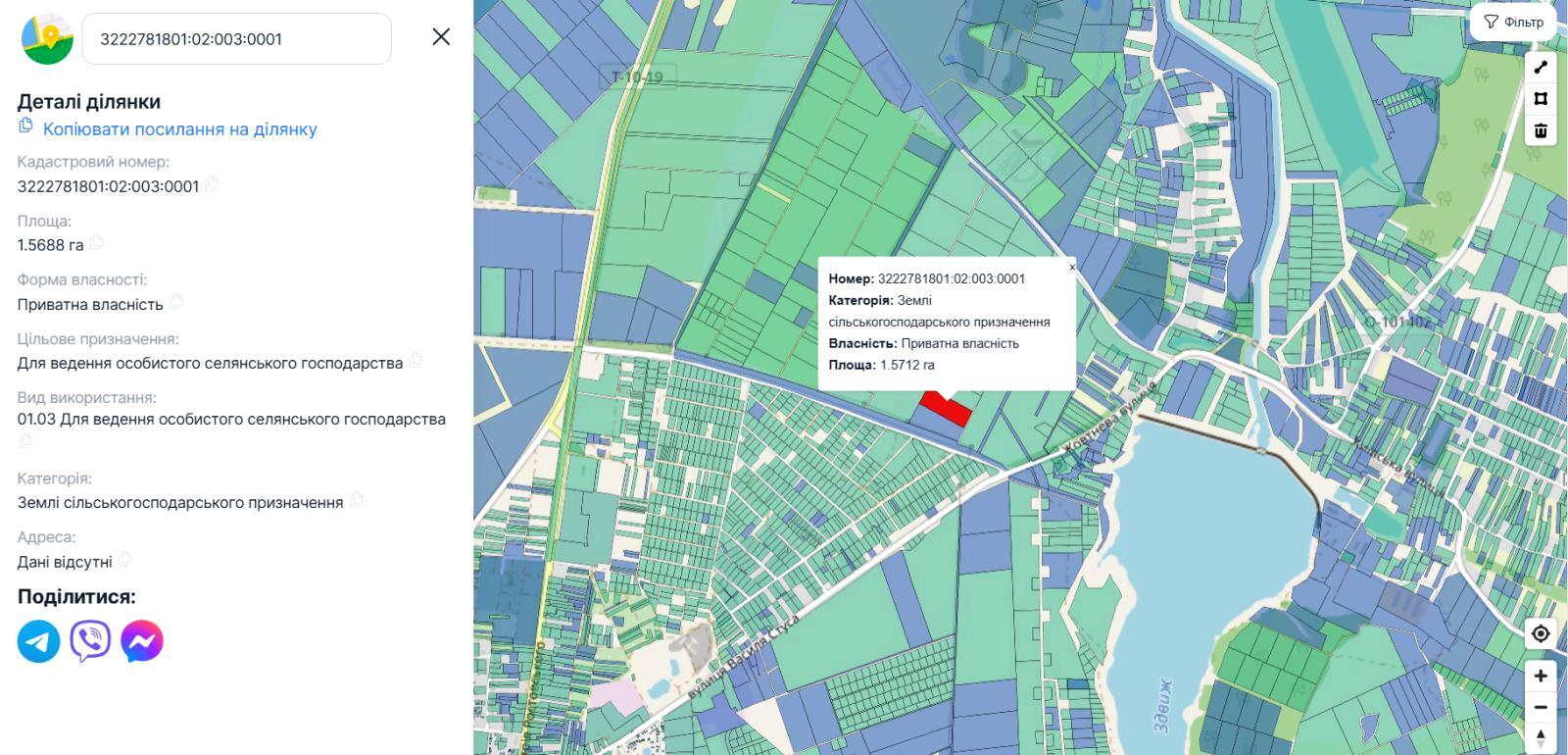This screenshot has width=1568, height=755.
Task: Clear search with the X button
Action: click(x=441, y=37)
